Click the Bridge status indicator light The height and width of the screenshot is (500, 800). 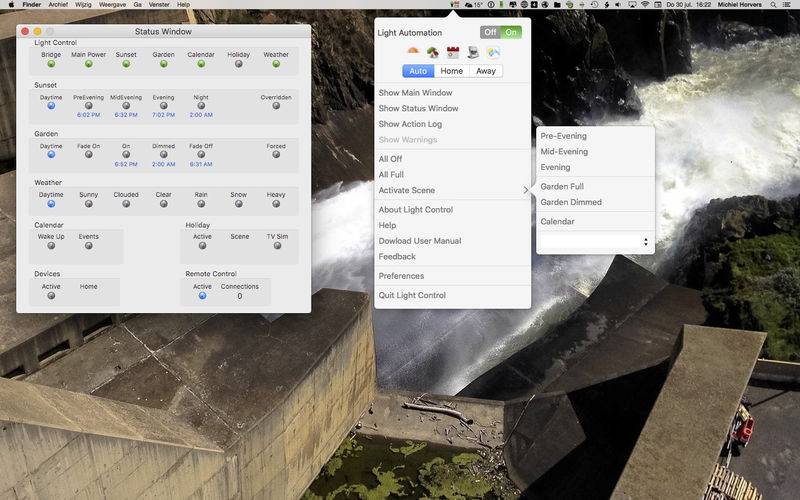pyautogui.click(x=51, y=64)
